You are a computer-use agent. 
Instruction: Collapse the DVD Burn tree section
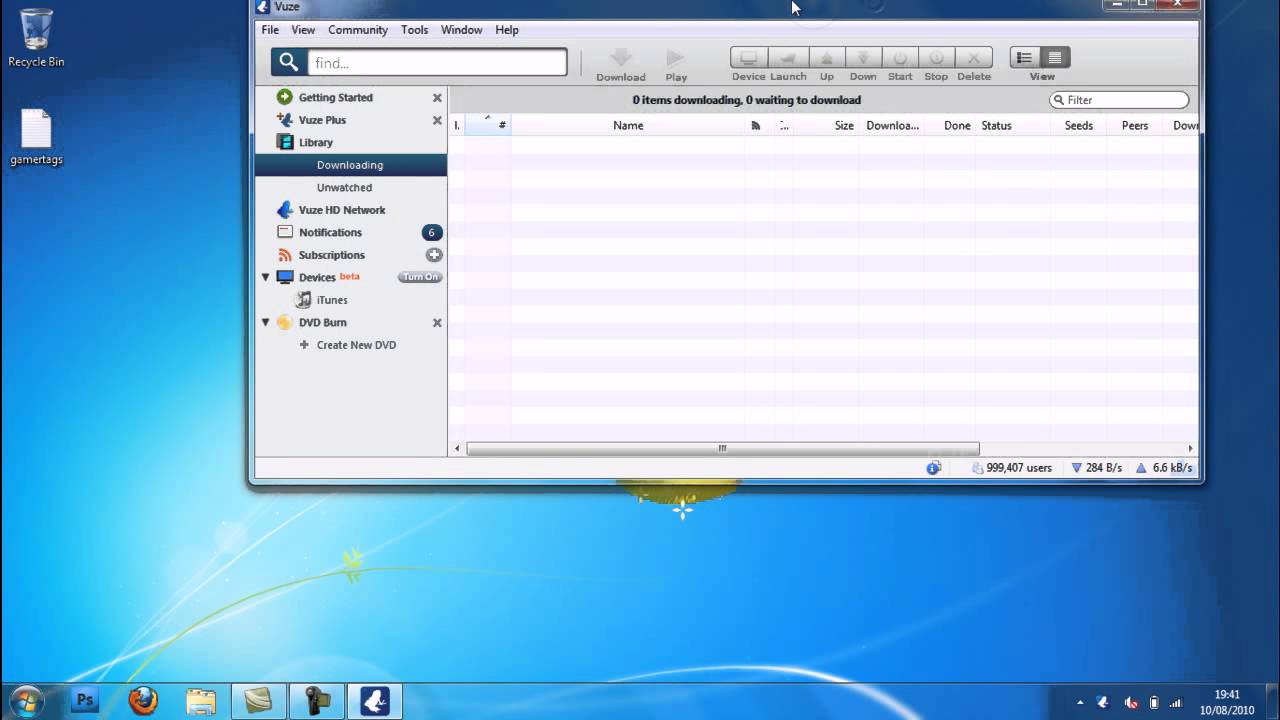click(x=266, y=322)
